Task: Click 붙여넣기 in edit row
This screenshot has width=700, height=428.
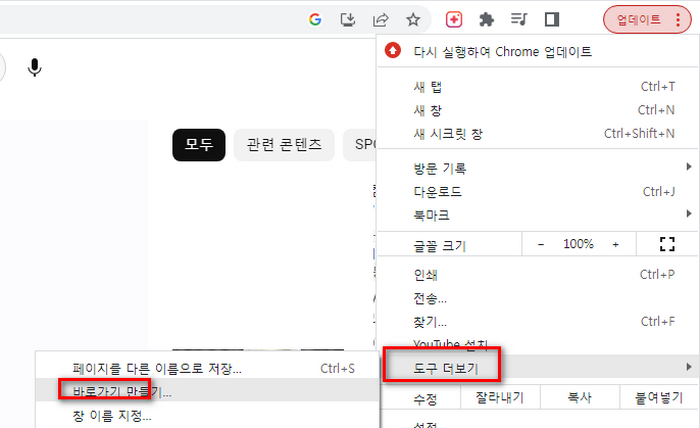Action: coord(659,397)
